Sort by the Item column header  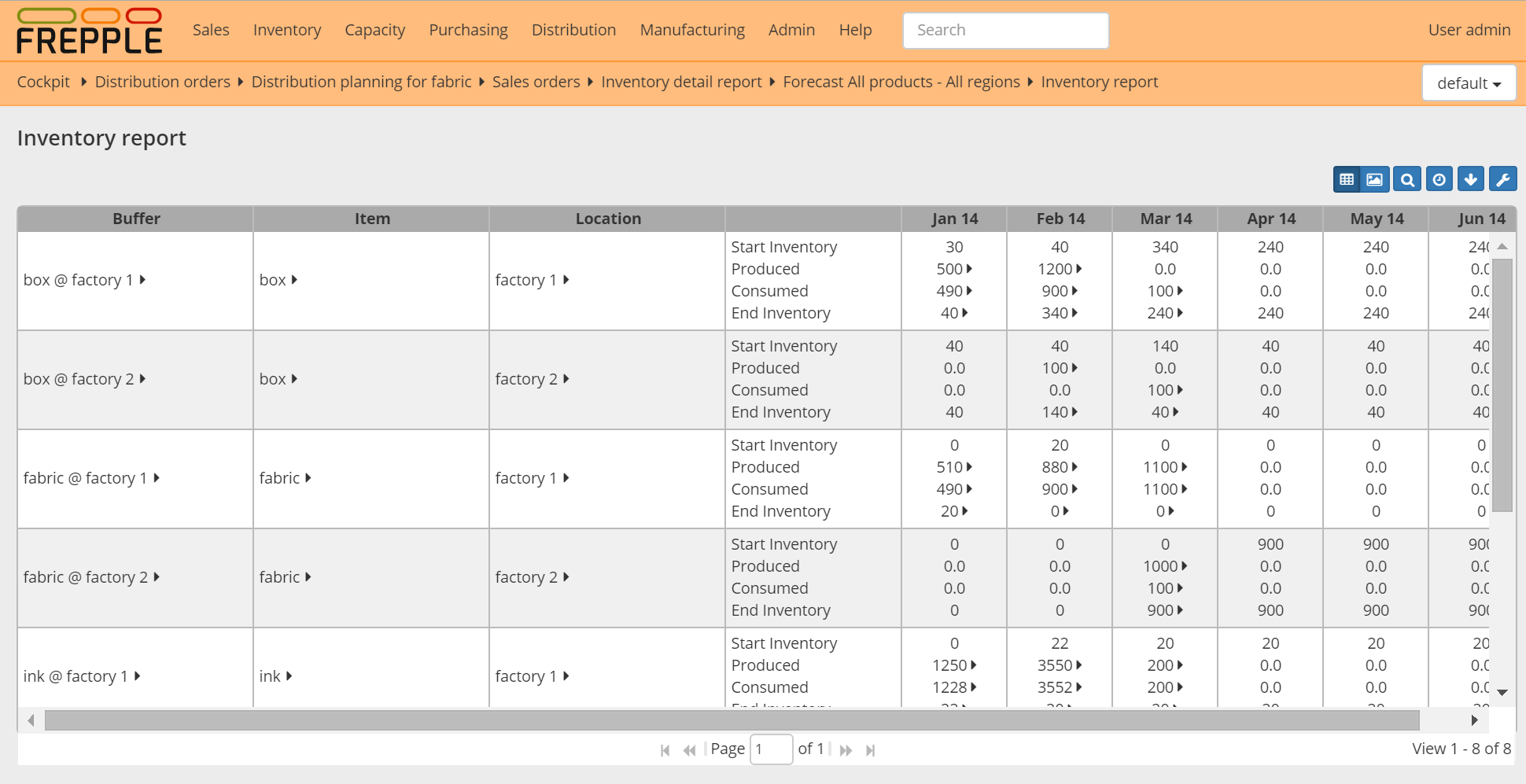[372, 219]
